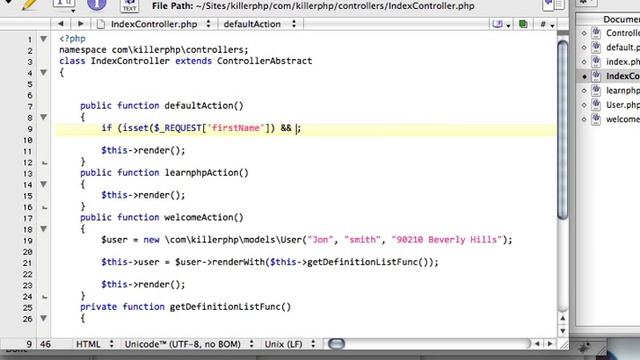Click the PHP file icon for learnphp
This screenshot has height=360, width=640.
(596, 90)
